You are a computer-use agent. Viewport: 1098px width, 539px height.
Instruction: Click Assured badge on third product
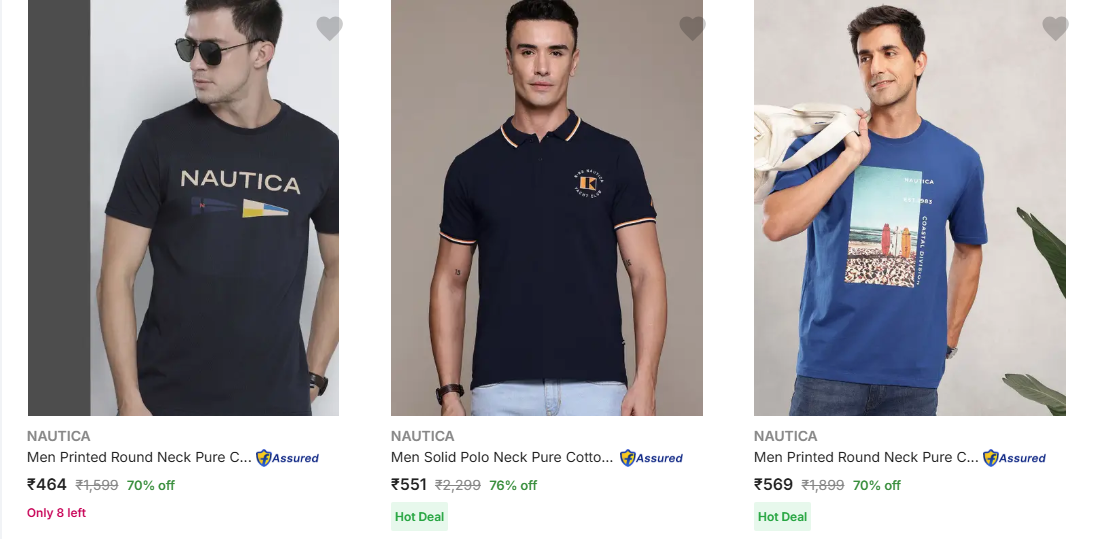(x=1014, y=458)
